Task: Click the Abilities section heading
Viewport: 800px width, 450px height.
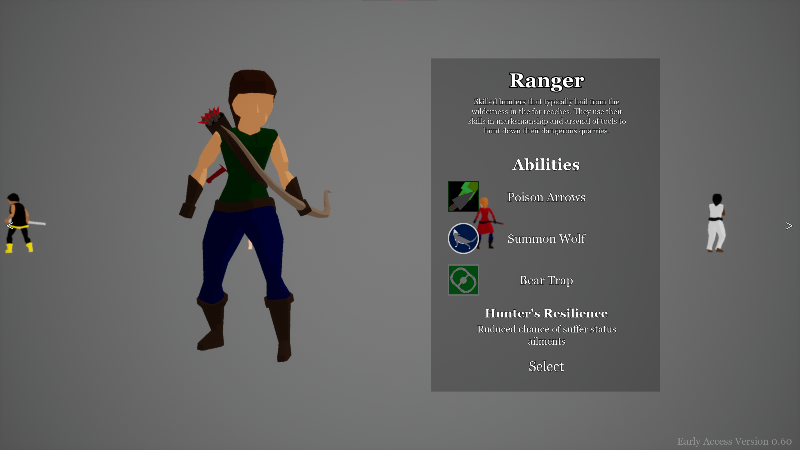Action: [546, 164]
